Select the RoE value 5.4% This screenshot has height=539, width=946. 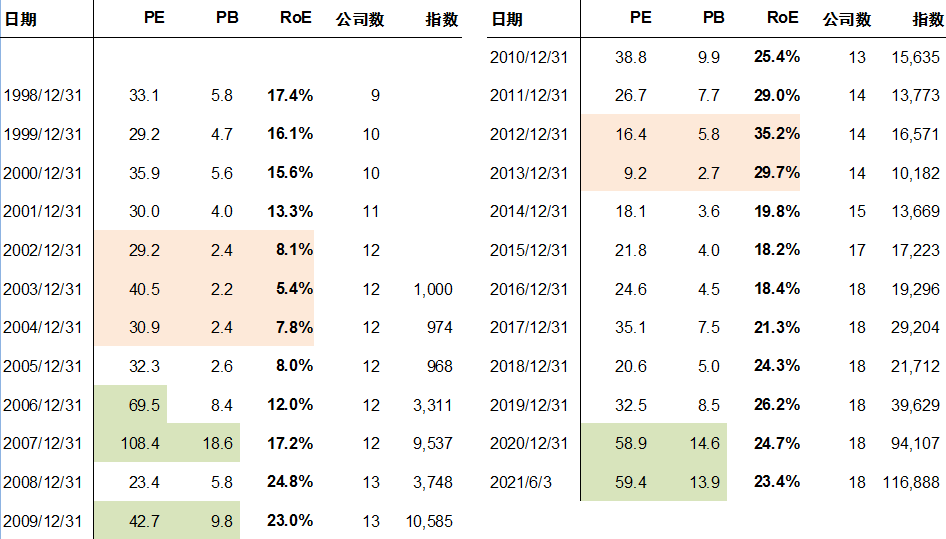point(294,289)
